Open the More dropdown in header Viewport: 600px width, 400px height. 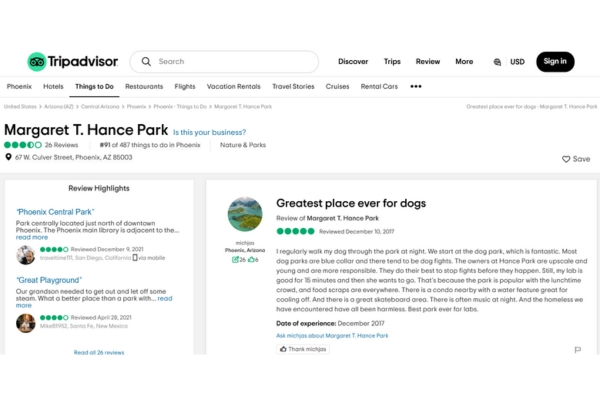pos(464,62)
